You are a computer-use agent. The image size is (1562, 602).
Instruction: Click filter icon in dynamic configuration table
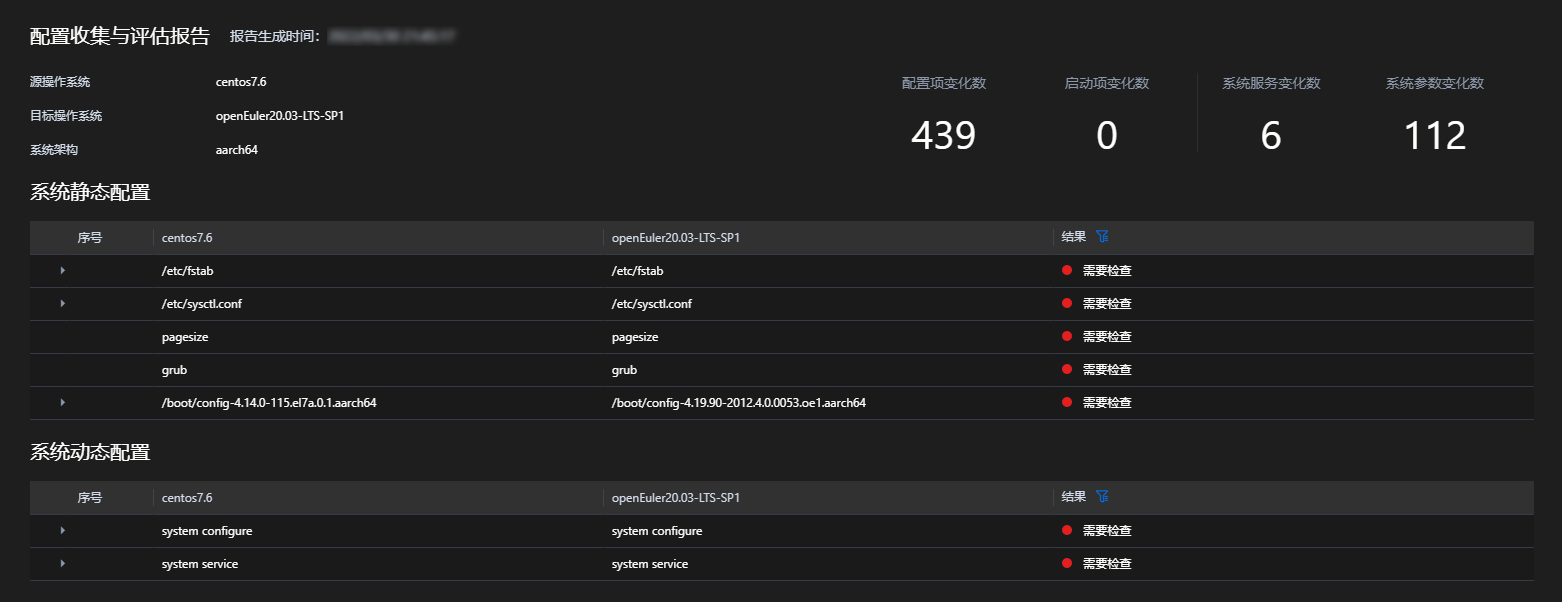[x=1102, y=497]
